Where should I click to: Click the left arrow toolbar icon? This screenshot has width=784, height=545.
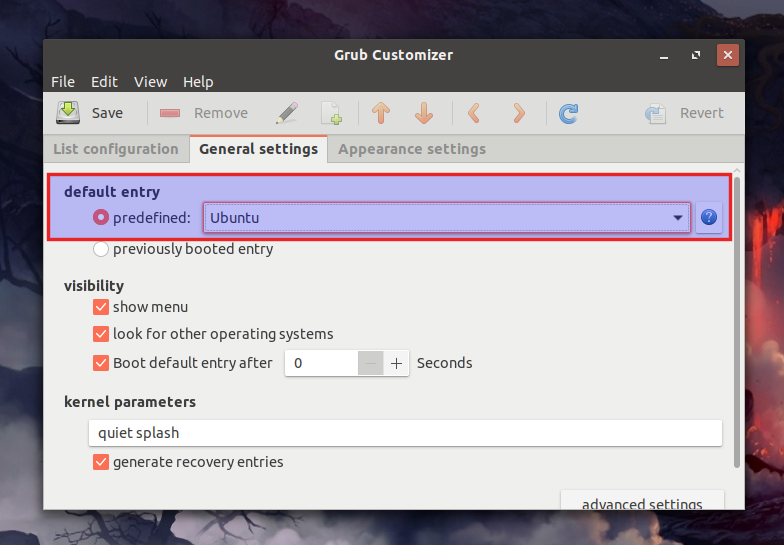click(x=474, y=113)
